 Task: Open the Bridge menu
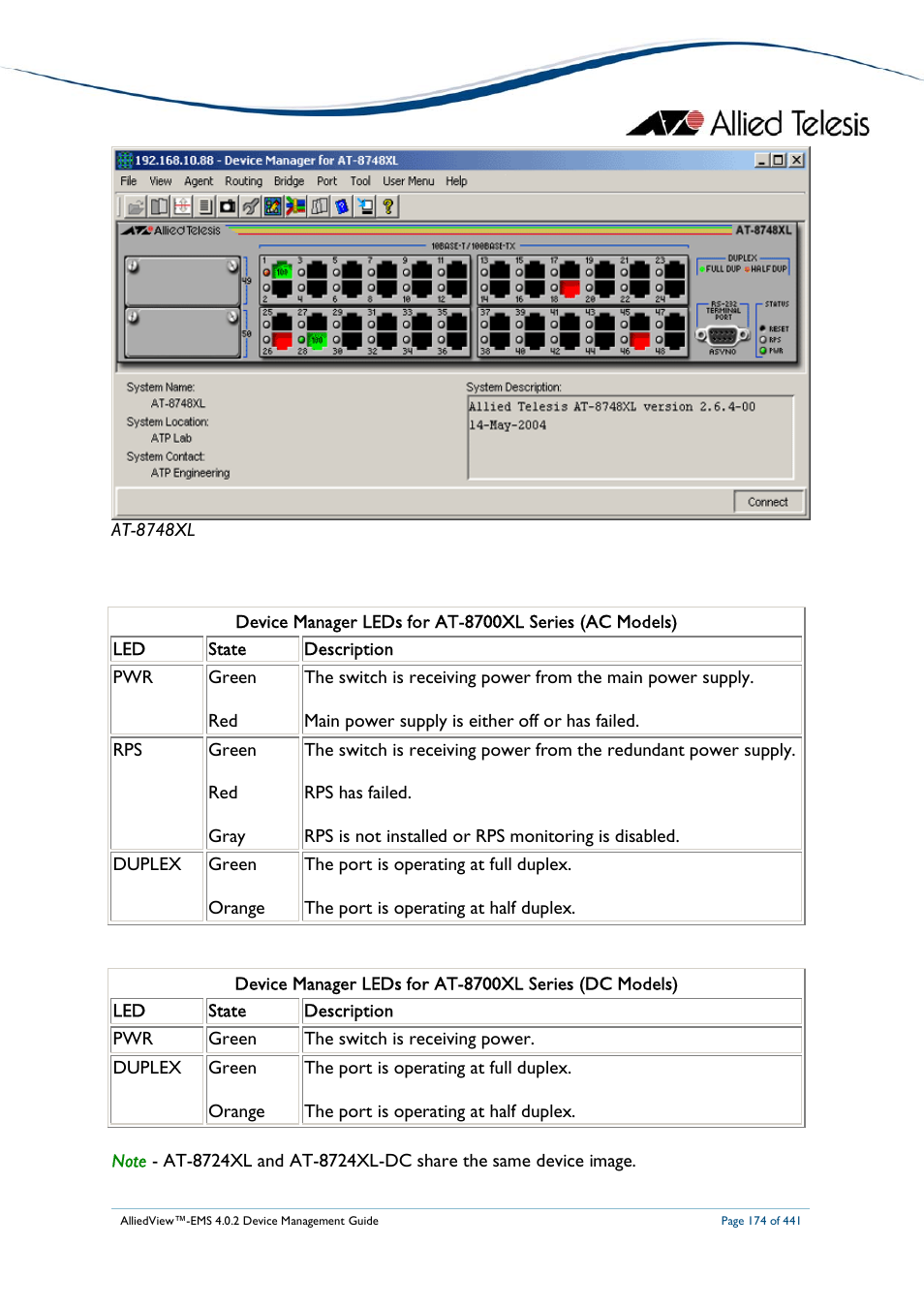click(289, 181)
